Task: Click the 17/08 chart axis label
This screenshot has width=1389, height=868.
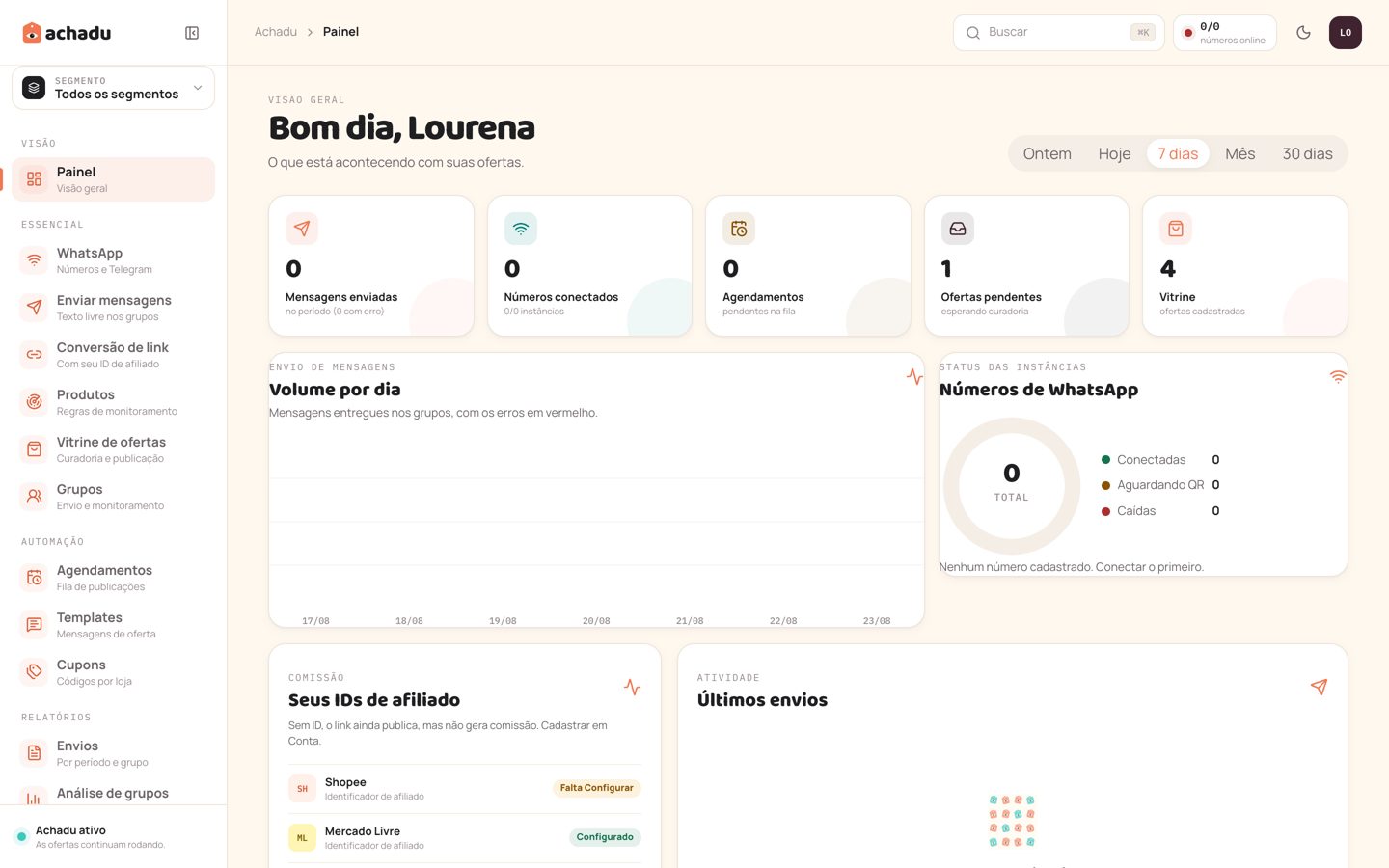Action: [x=315, y=621]
